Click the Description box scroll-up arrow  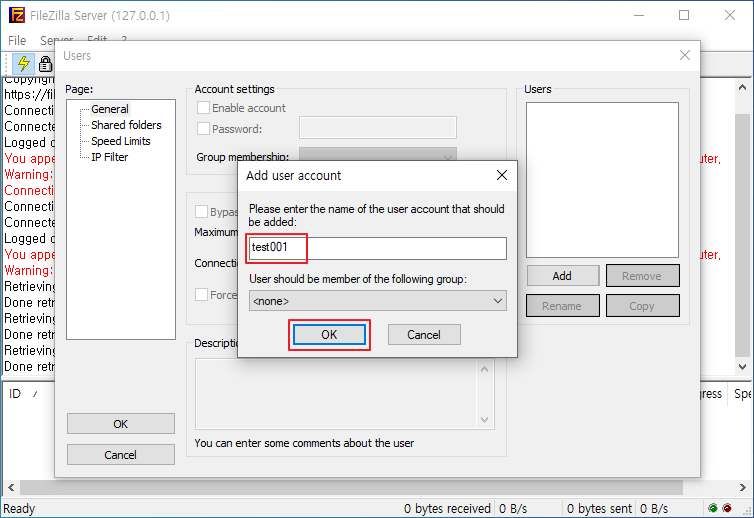click(485, 369)
